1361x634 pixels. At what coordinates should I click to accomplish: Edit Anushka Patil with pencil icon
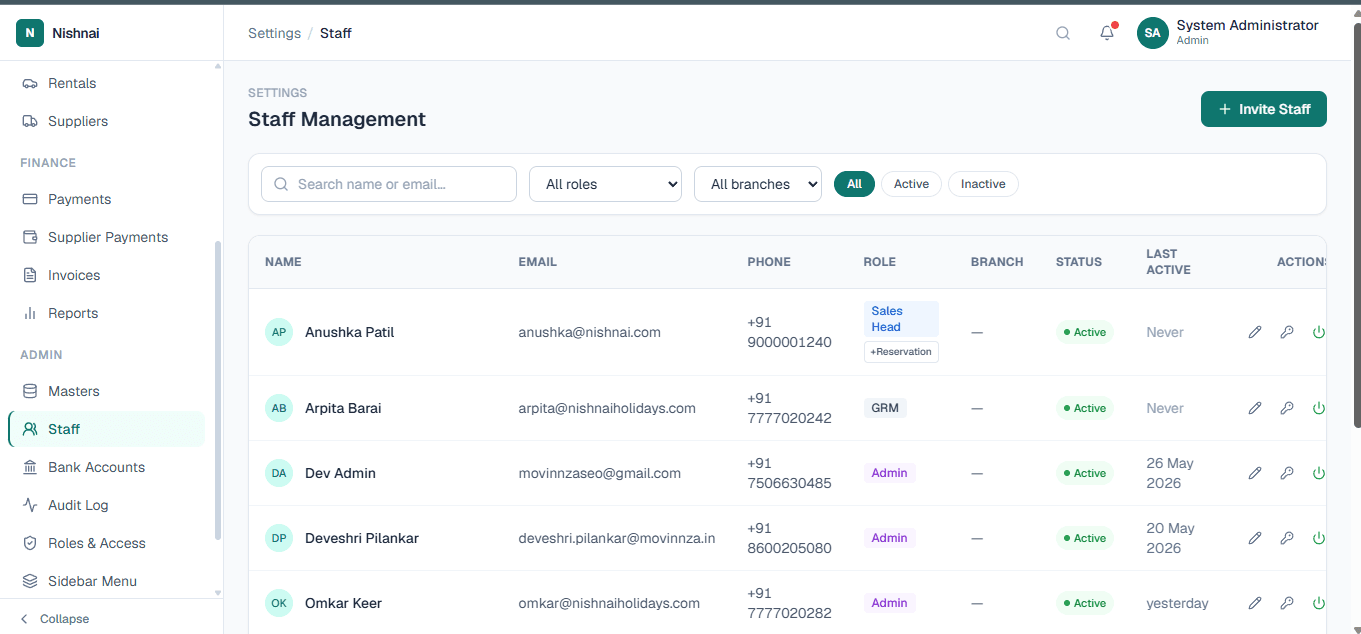tap(1255, 332)
